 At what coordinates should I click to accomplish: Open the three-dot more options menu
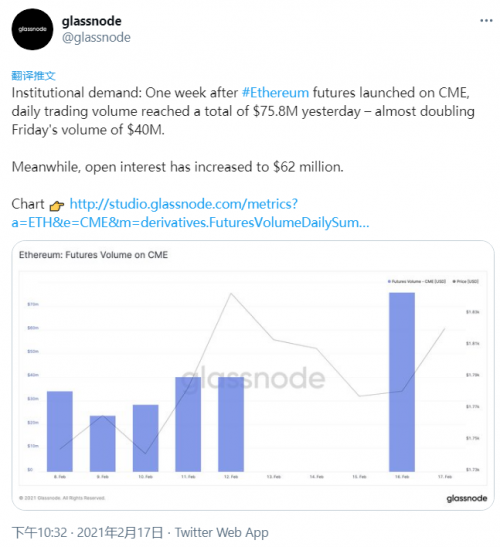486,21
